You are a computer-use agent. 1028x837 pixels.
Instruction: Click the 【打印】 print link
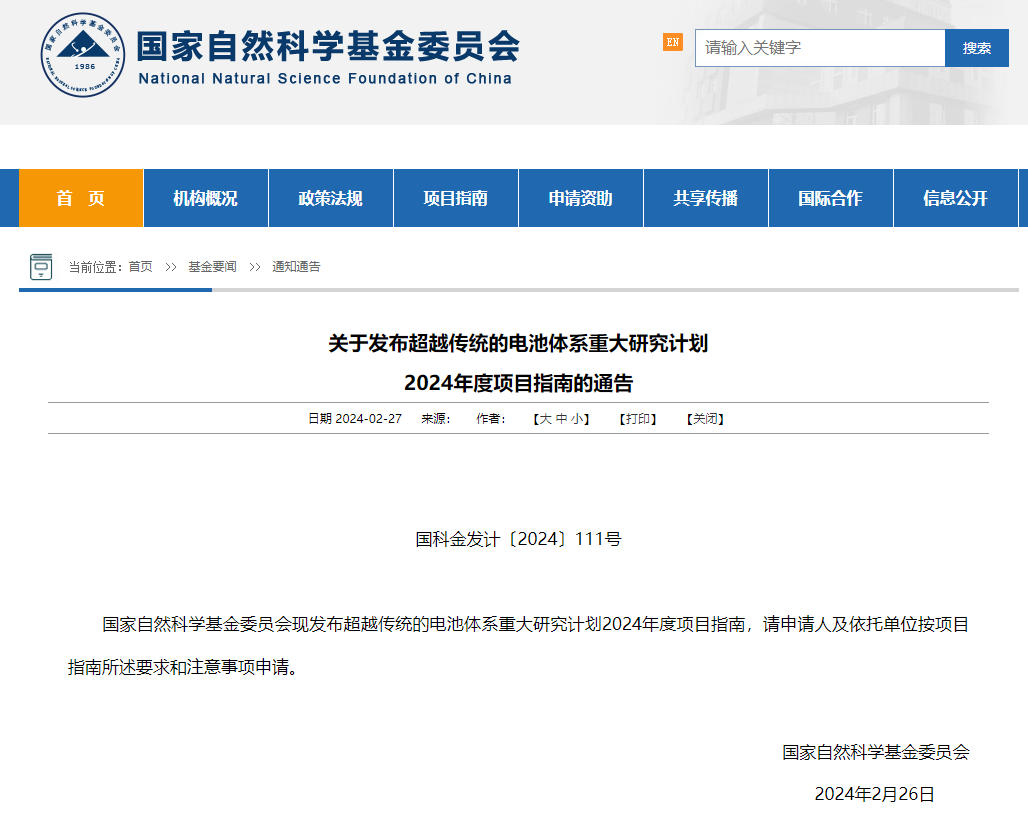click(637, 419)
